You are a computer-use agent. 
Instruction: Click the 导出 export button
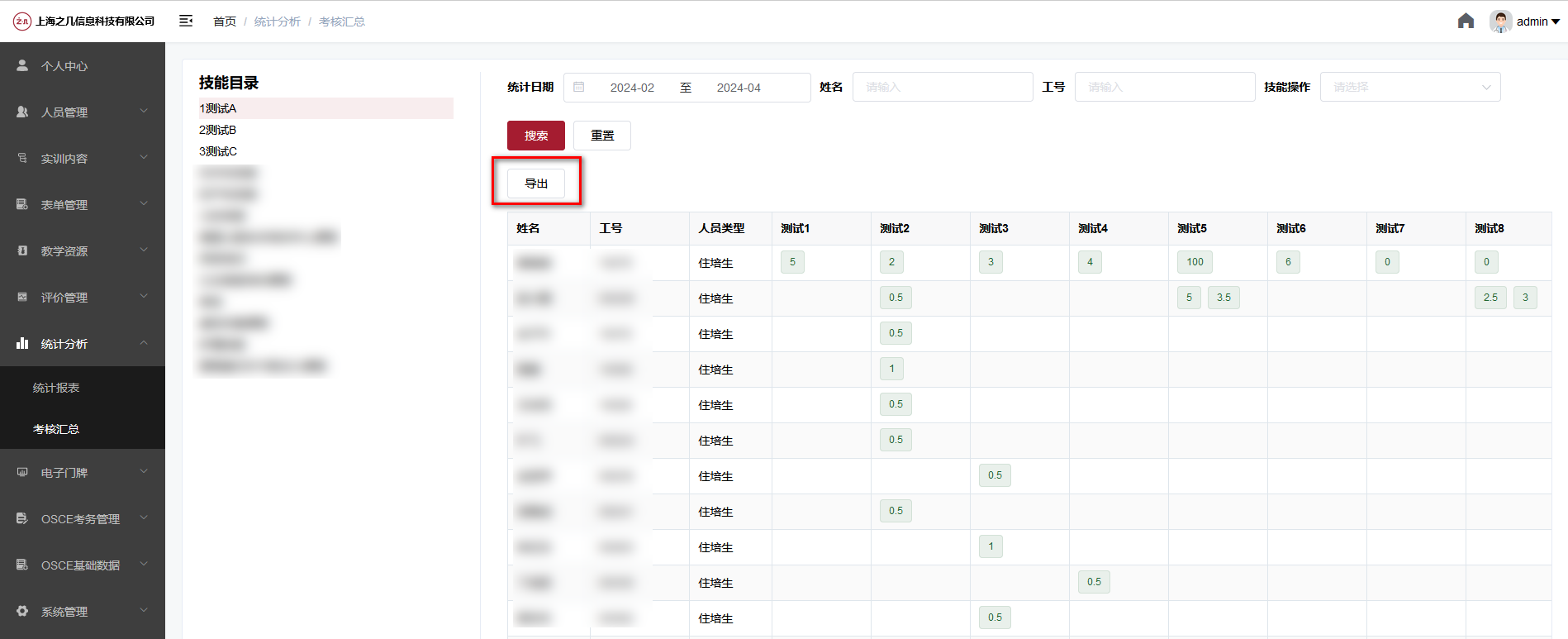coord(536,184)
